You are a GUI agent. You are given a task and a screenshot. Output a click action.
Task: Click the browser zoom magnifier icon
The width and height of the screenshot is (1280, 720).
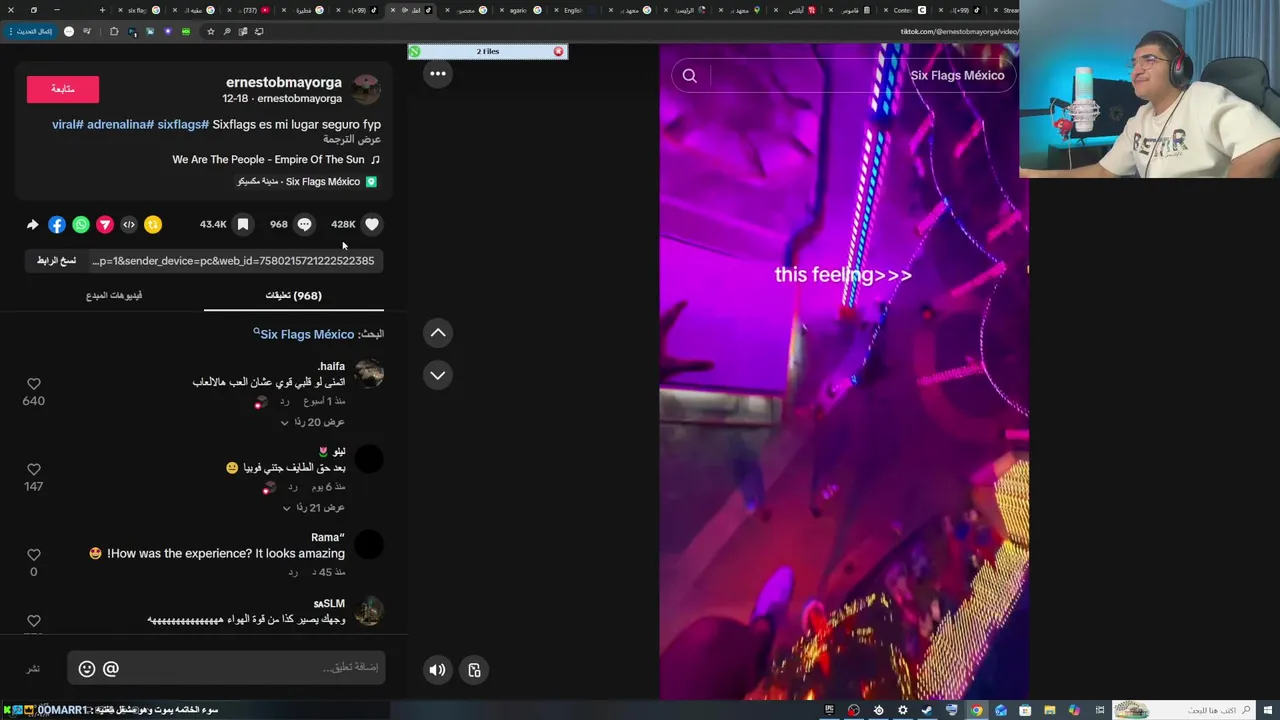227,31
